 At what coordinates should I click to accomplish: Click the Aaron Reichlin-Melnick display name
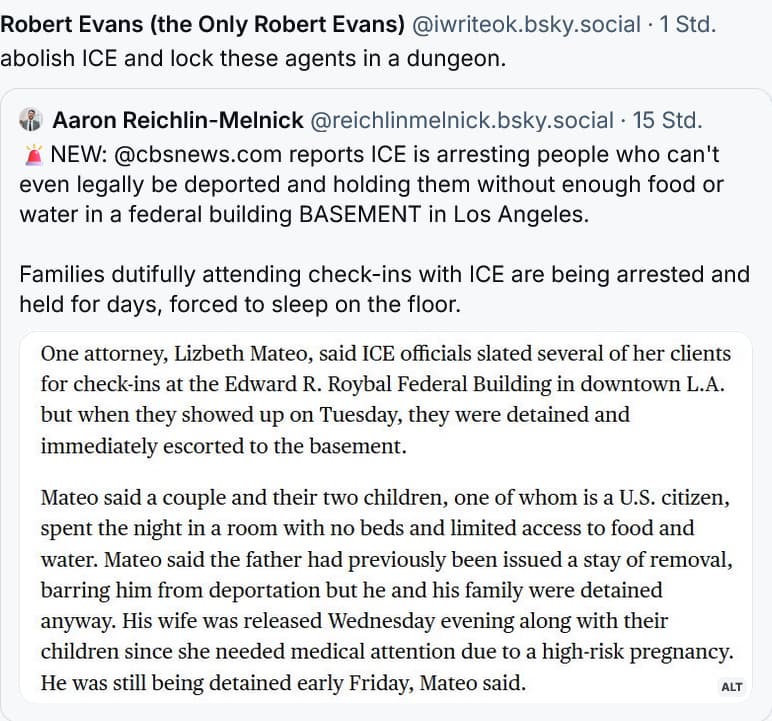pos(178,121)
